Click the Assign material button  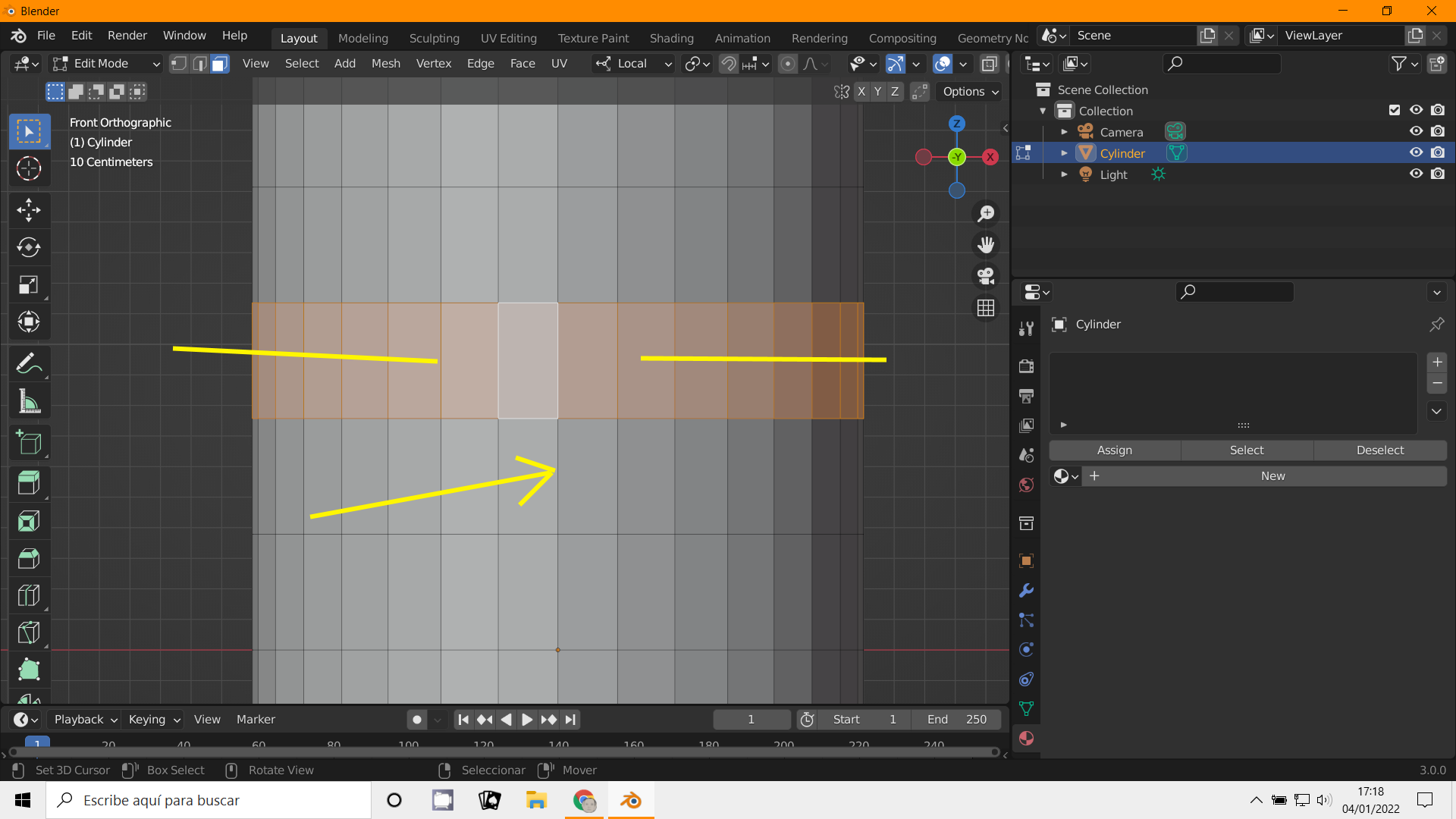(1114, 450)
